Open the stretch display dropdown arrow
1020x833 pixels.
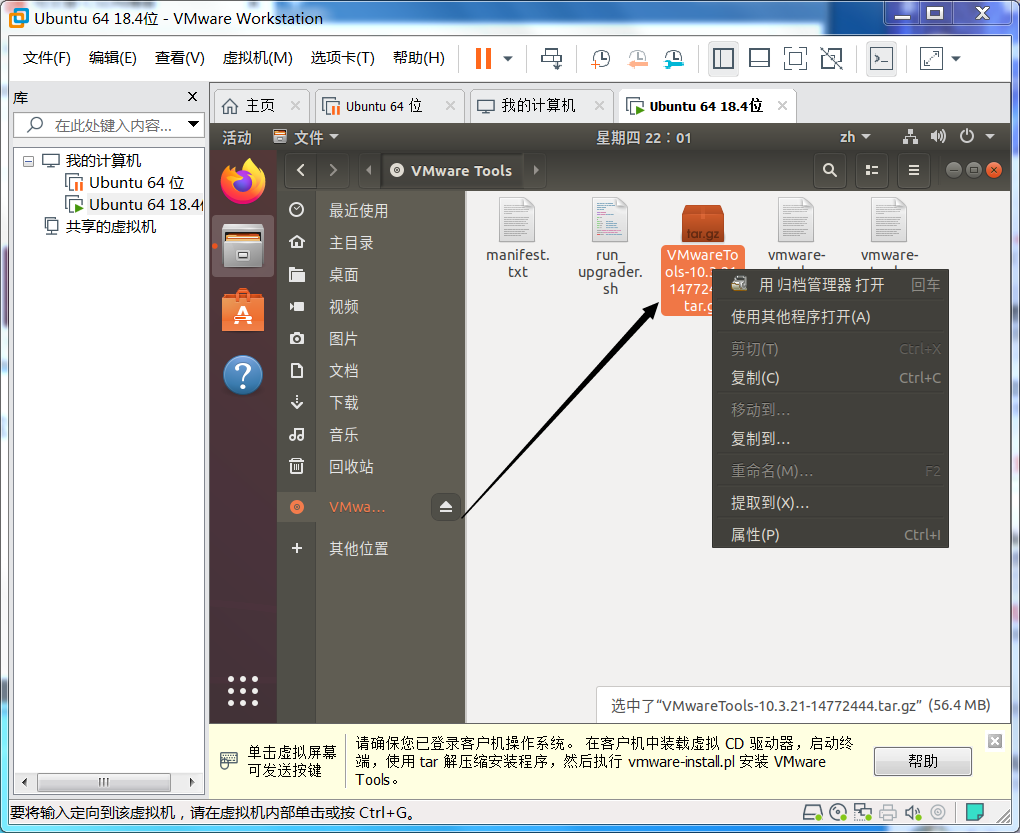[956, 59]
